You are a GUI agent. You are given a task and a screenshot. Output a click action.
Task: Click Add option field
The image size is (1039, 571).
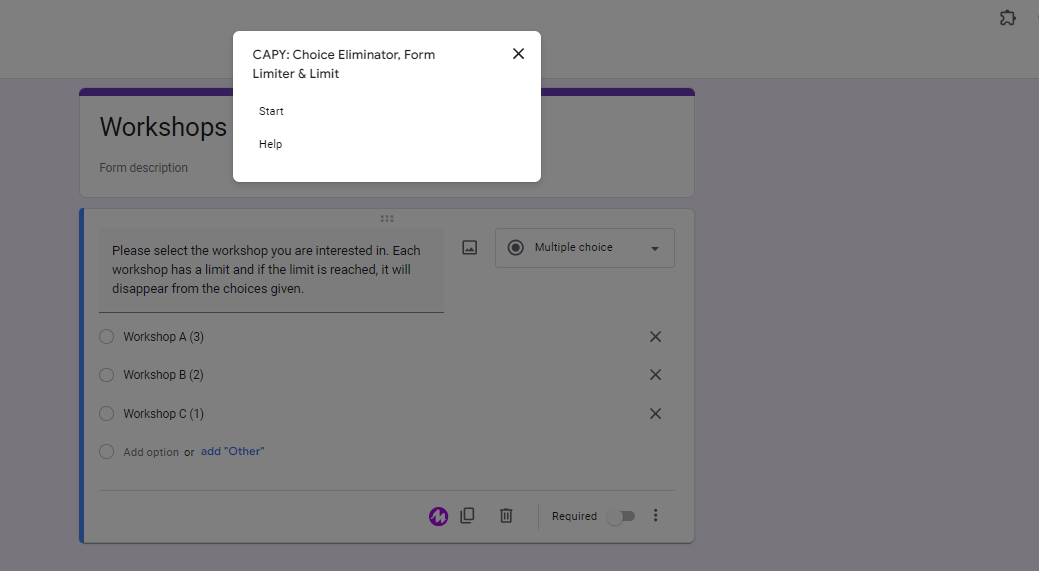[x=151, y=452]
